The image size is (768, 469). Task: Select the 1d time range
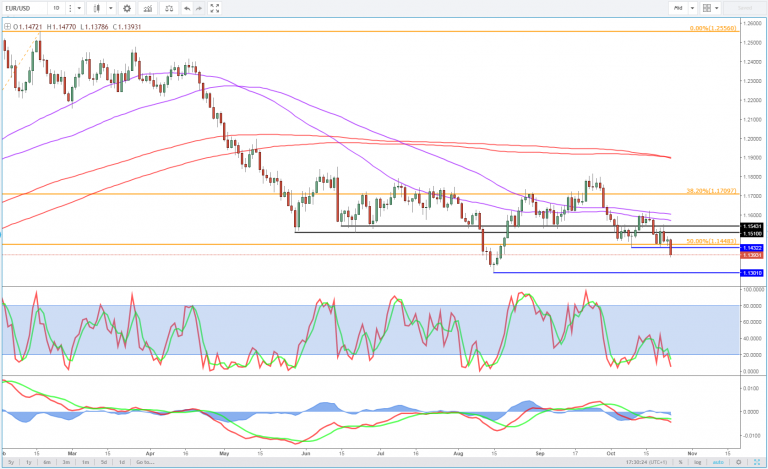point(122,462)
